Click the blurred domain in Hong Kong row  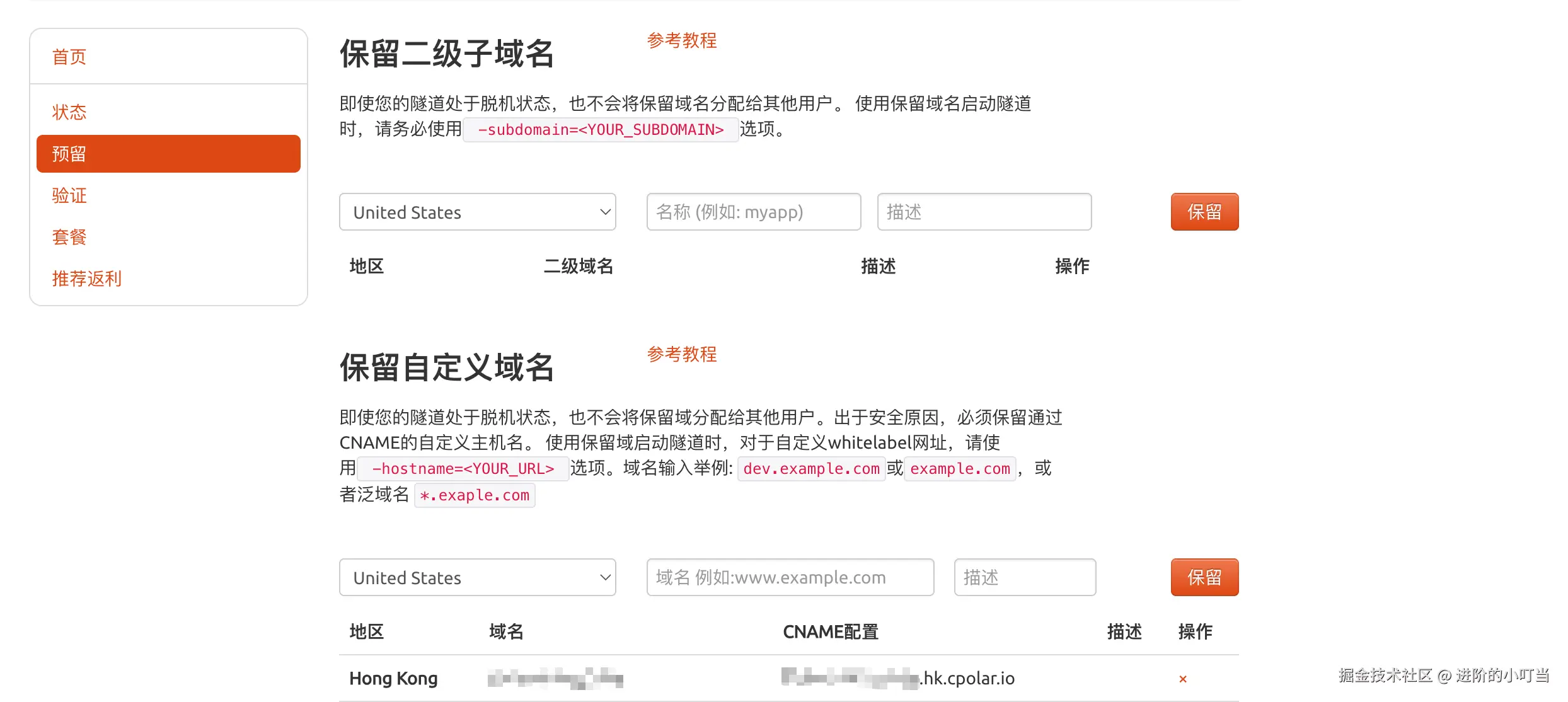(x=555, y=679)
